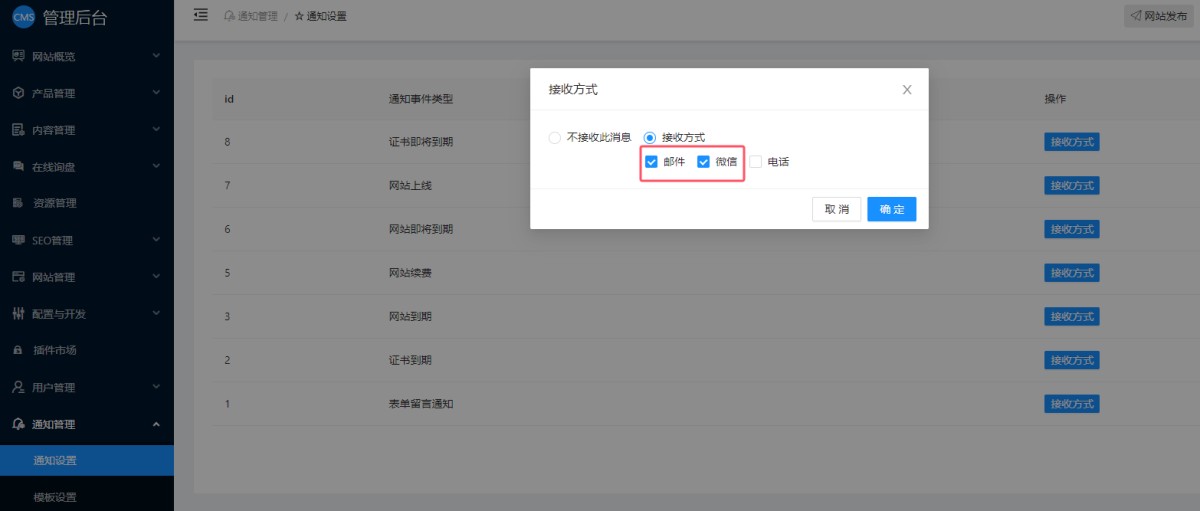Viewport: 1200px width, 511px height.
Task: Click 接收方式 button for 网站到期 row
Action: pyautogui.click(x=1072, y=316)
